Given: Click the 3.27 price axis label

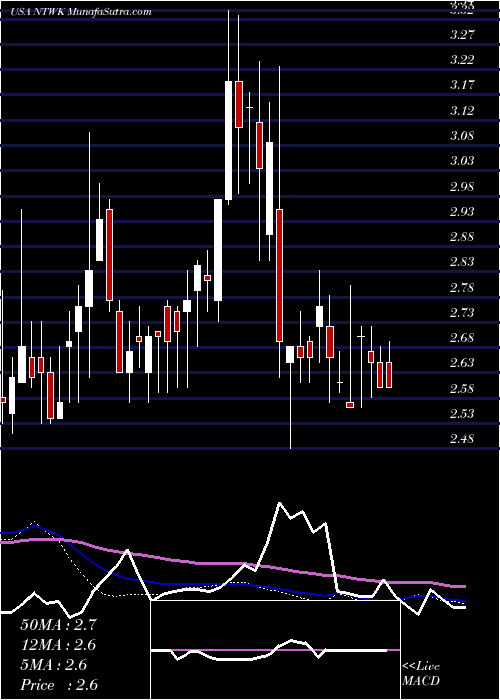Looking at the screenshot, I should pyautogui.click(x=462, y=35).
